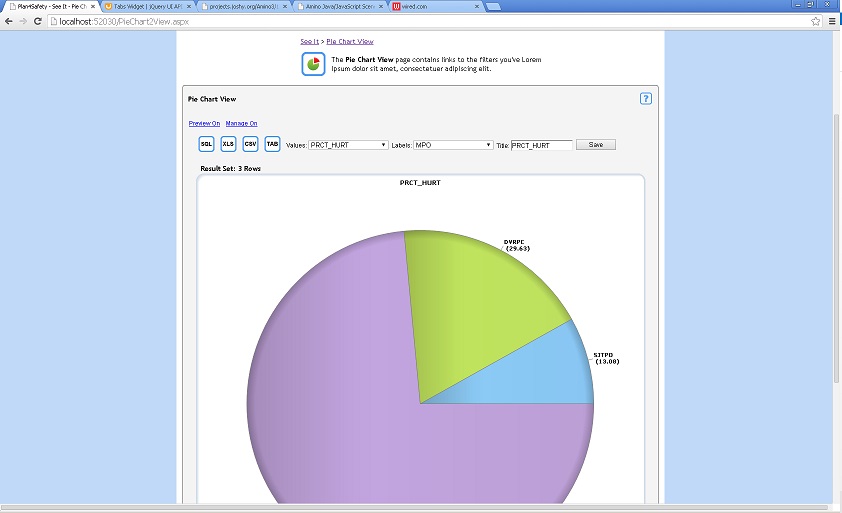Image resolution: width=842 pixels, height=513 pixels.
Task: Click the pie chart page icon
Action: (313, 64)
